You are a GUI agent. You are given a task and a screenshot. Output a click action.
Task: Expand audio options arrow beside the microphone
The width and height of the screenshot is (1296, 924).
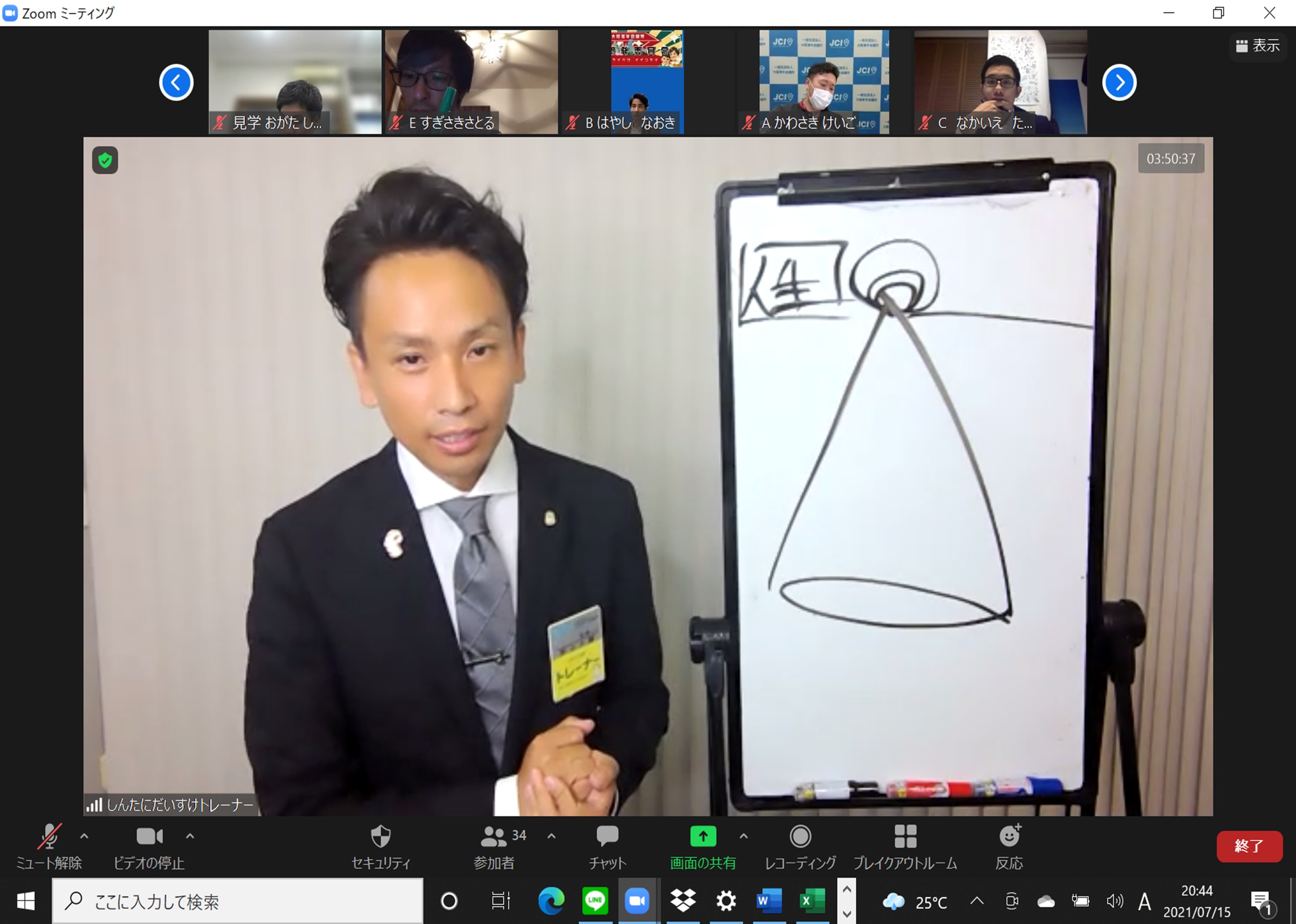(84, 836)
